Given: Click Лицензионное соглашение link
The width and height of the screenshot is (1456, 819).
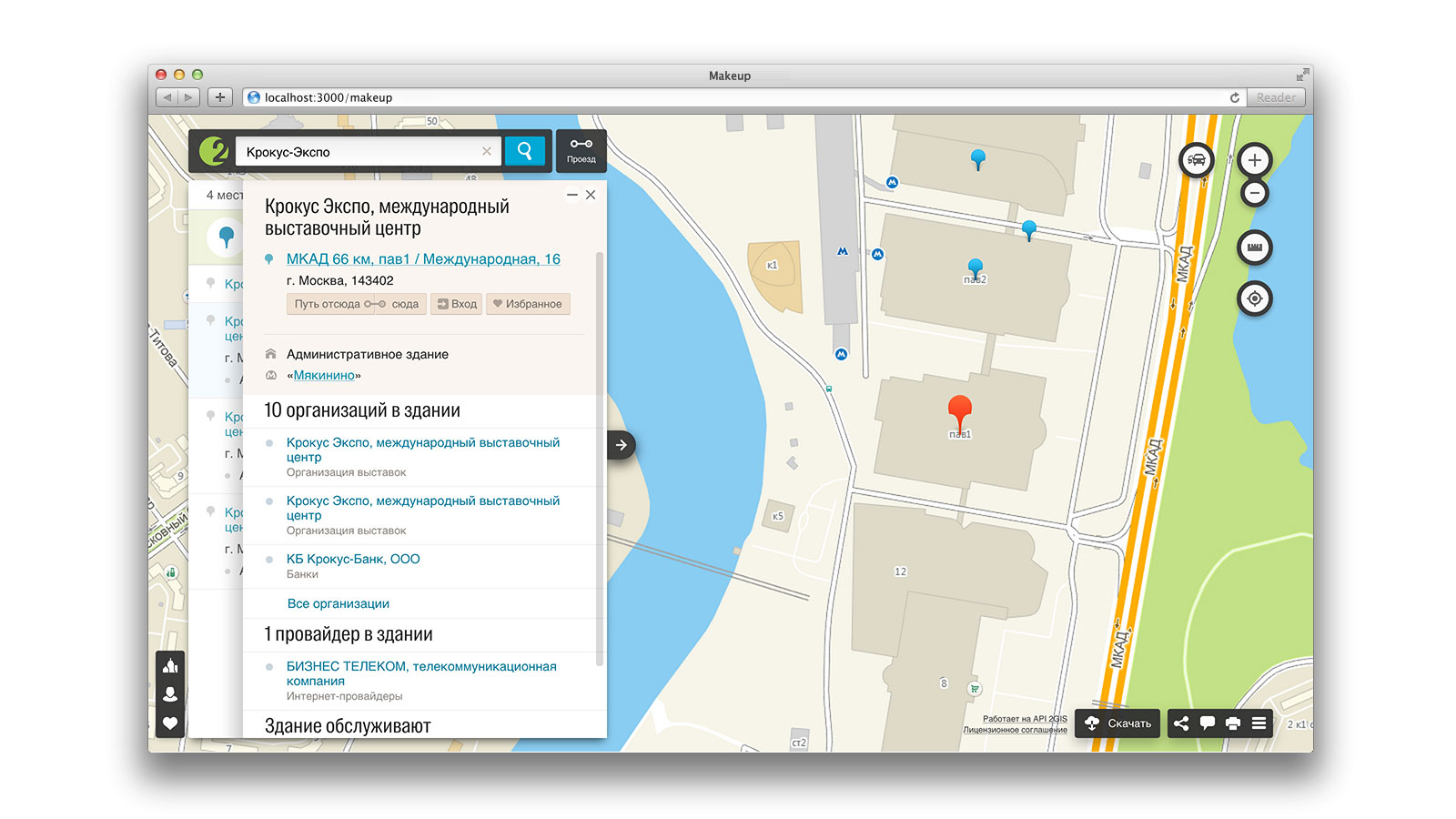Looking at the screenshot, I should [x=1016, y=730].
